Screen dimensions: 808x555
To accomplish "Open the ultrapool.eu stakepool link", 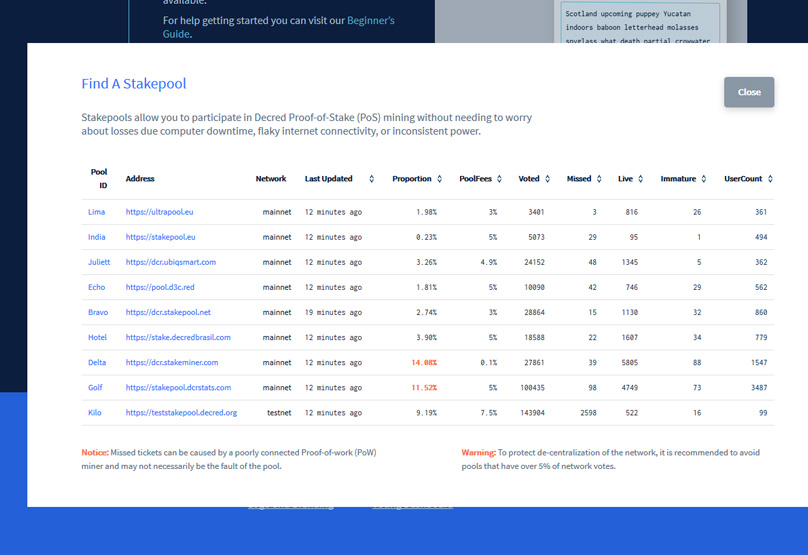I will (160, 212).
